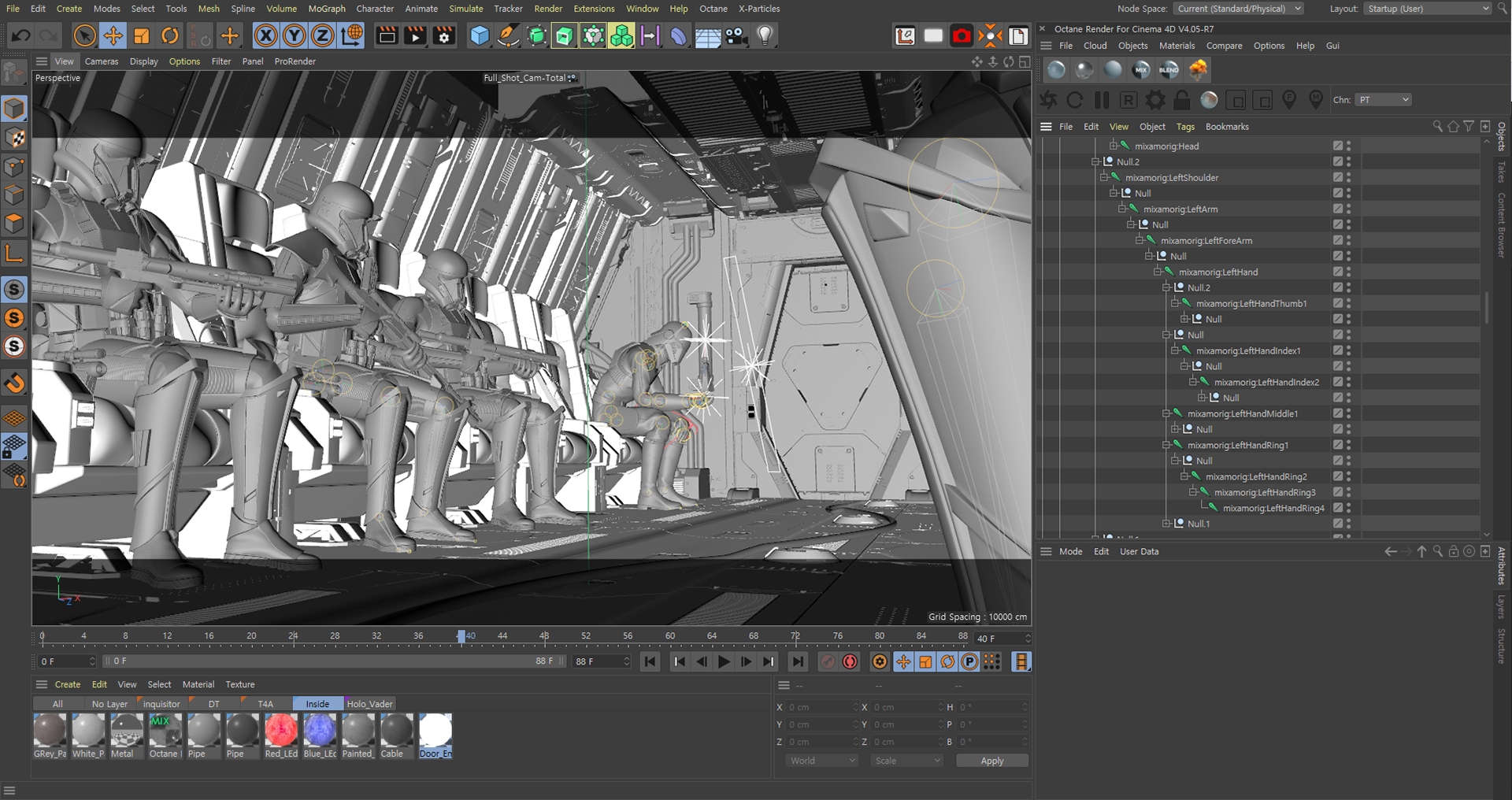Collapse the mixamorig:LeftForeArm tree node

point(1140,240)
